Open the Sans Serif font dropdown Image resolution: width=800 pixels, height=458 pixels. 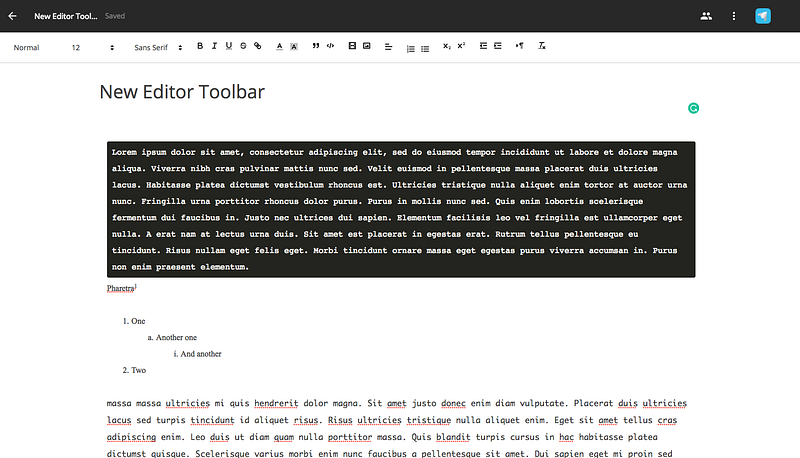click(158, 47)
